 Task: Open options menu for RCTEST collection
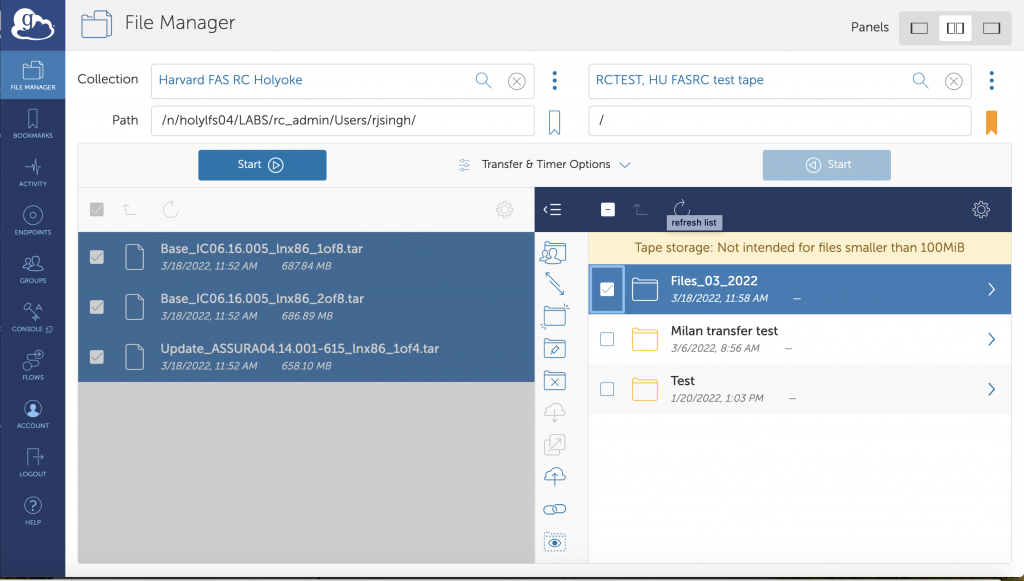pyautogui.click(x=991, y=80)
